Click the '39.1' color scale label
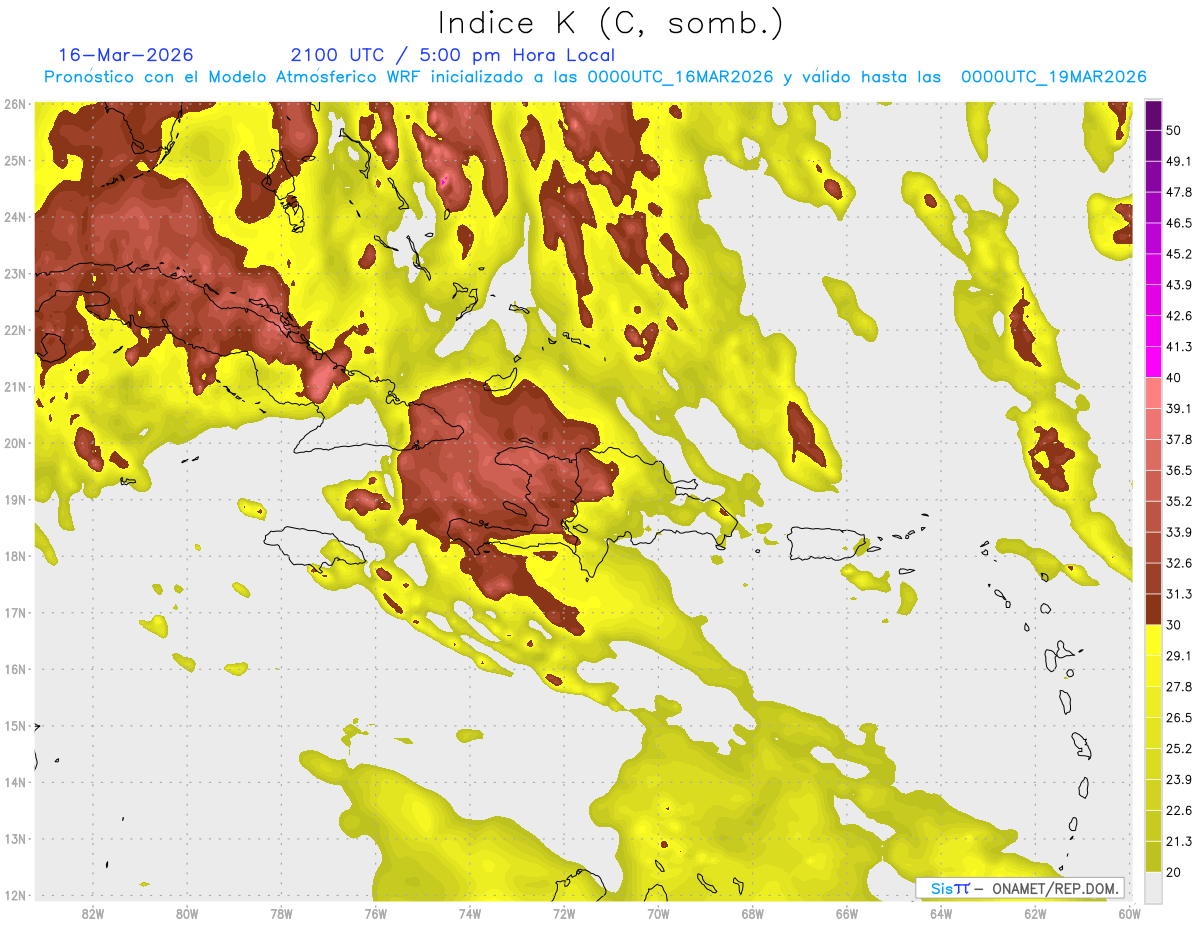The width and height of the screenshot is (1200, 927). (x=1179, y=409)
